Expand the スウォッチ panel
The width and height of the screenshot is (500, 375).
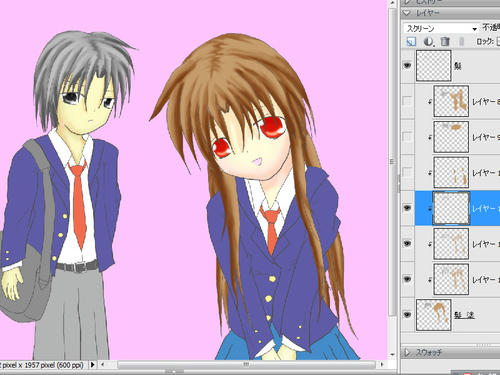407,352
